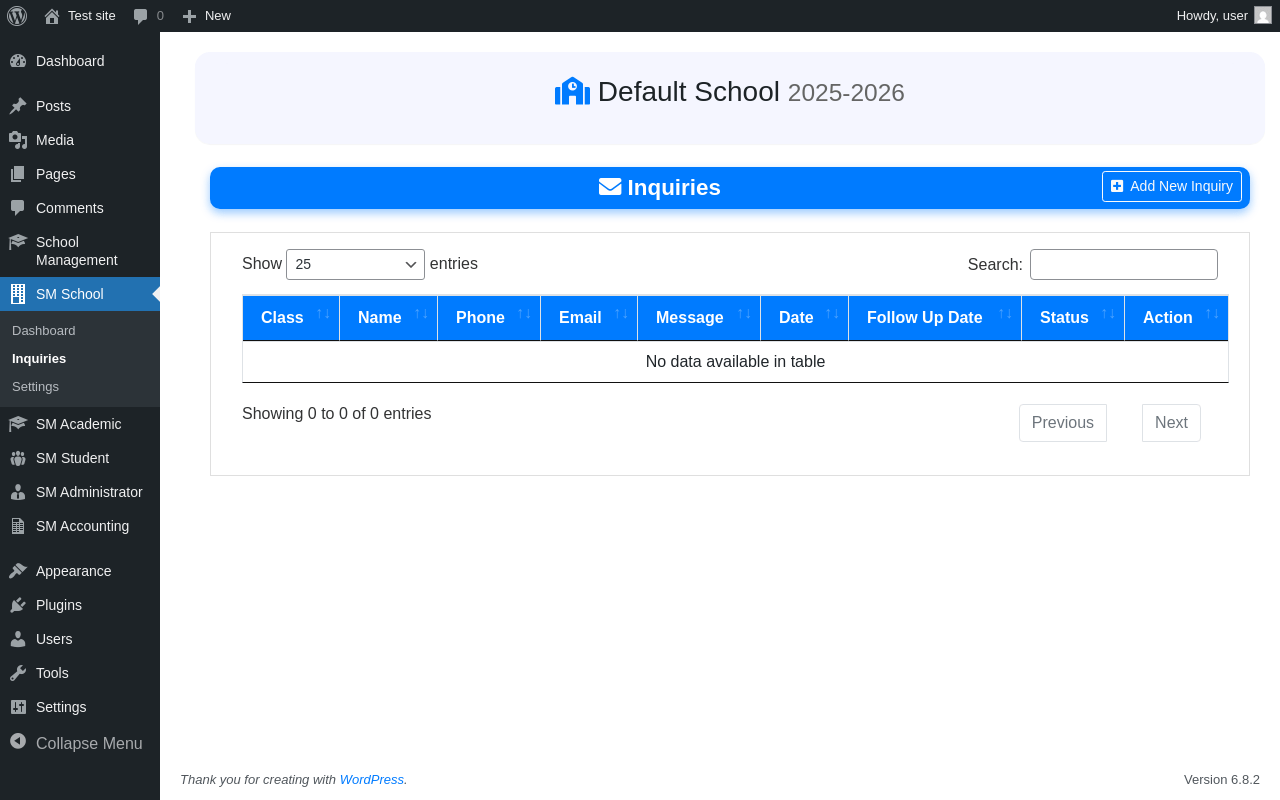Open the SM Academic menu

coord(80,424)
